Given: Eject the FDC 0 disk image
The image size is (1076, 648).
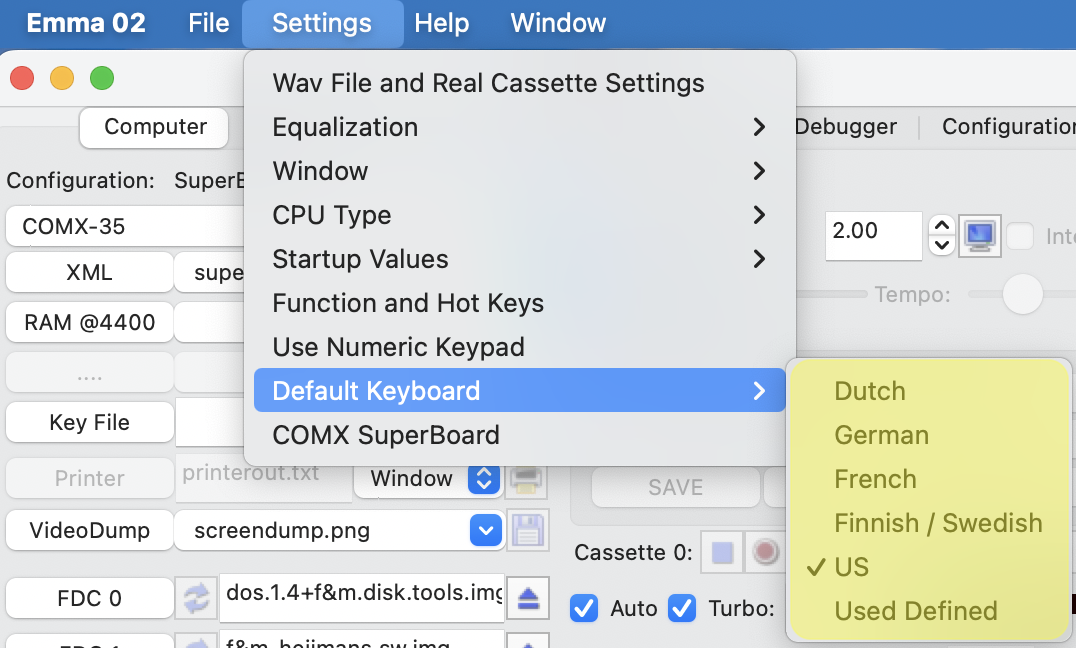Looking at the screenshot, I should click(x=528, y=598).
